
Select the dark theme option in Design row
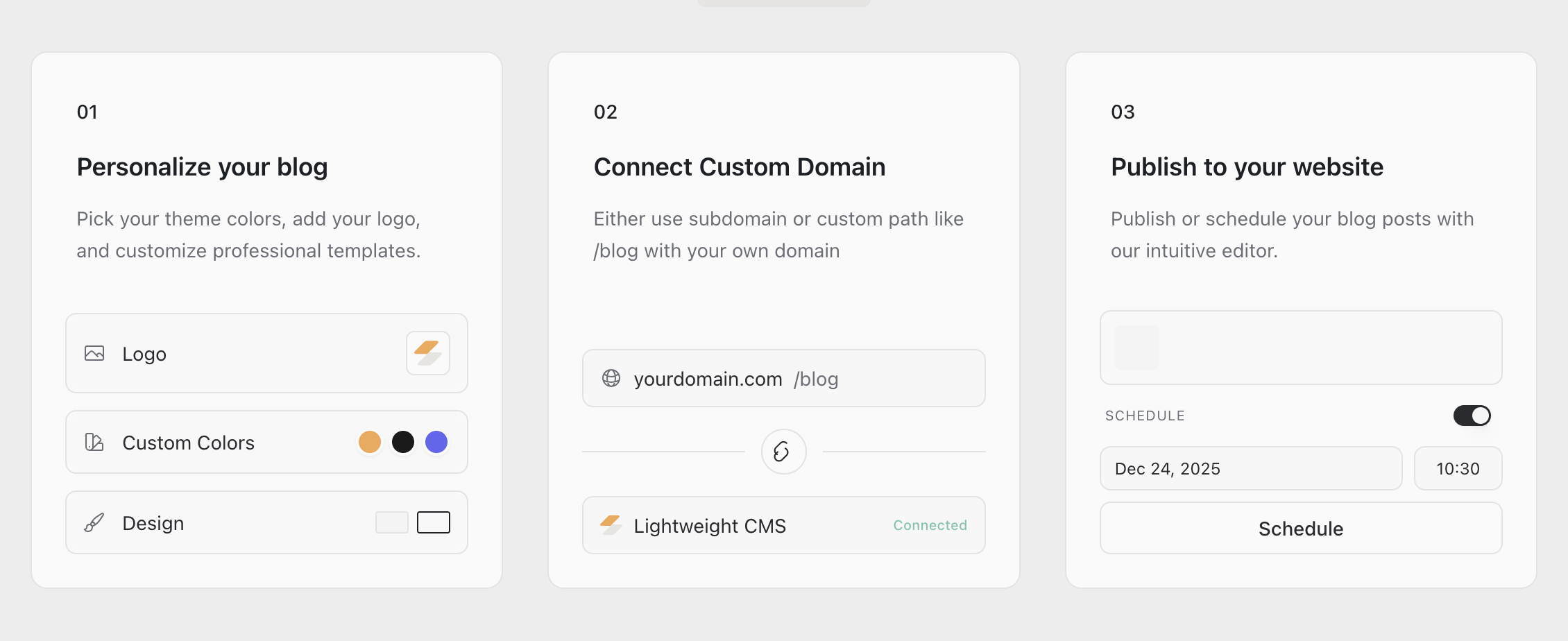(434, 522)
